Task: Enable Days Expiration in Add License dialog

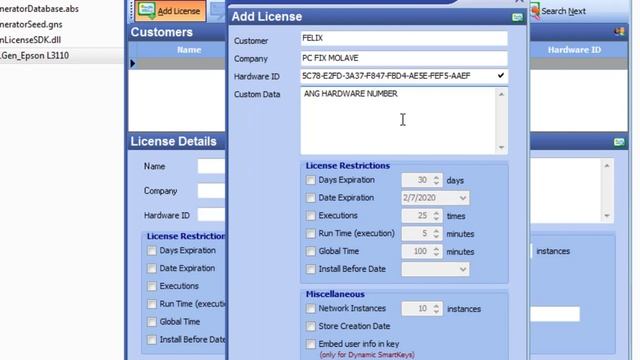Action: point(311,180)
